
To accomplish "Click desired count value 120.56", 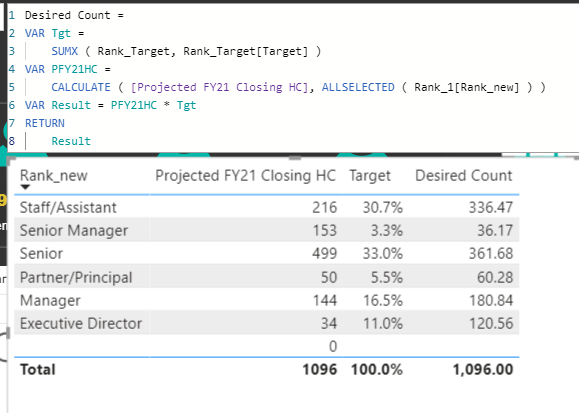I will (491, 324).
